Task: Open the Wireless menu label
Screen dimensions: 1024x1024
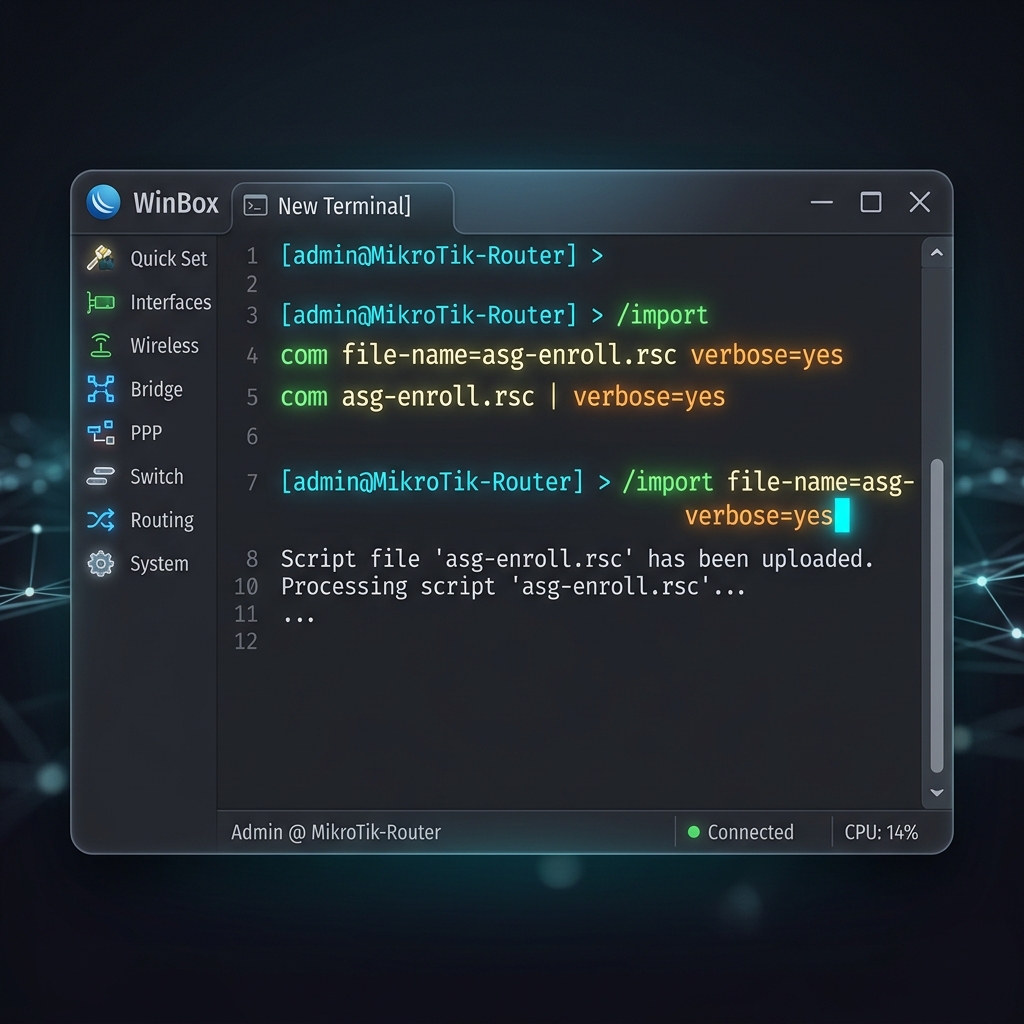Action: click(x=164, y=345)
